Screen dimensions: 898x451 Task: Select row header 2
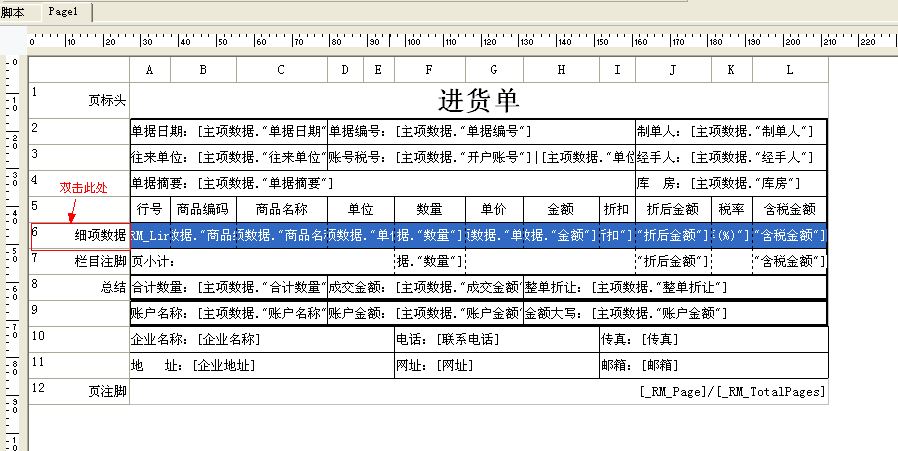pos(80,132)
